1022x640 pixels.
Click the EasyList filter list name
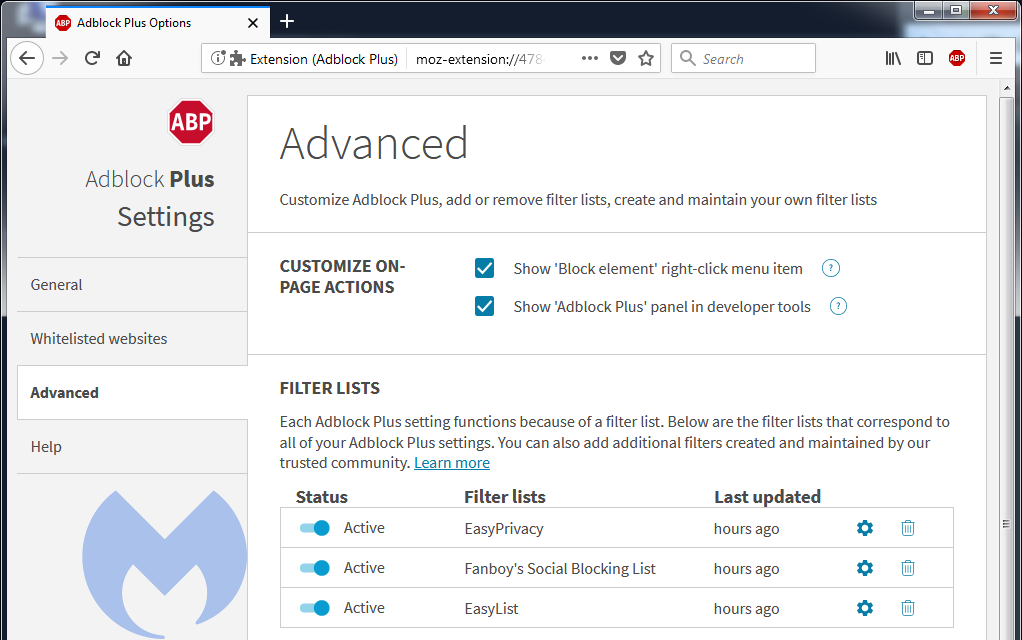491,609
